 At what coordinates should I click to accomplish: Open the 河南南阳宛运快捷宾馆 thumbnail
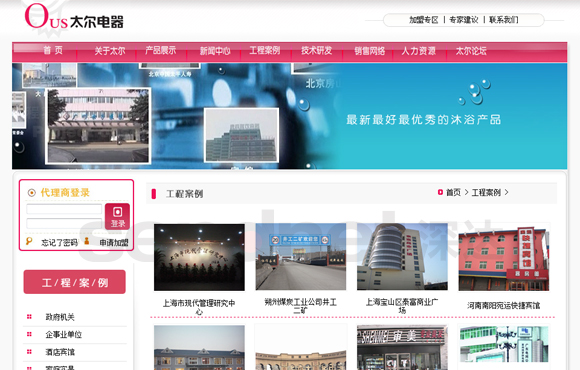tap(504, 259)
